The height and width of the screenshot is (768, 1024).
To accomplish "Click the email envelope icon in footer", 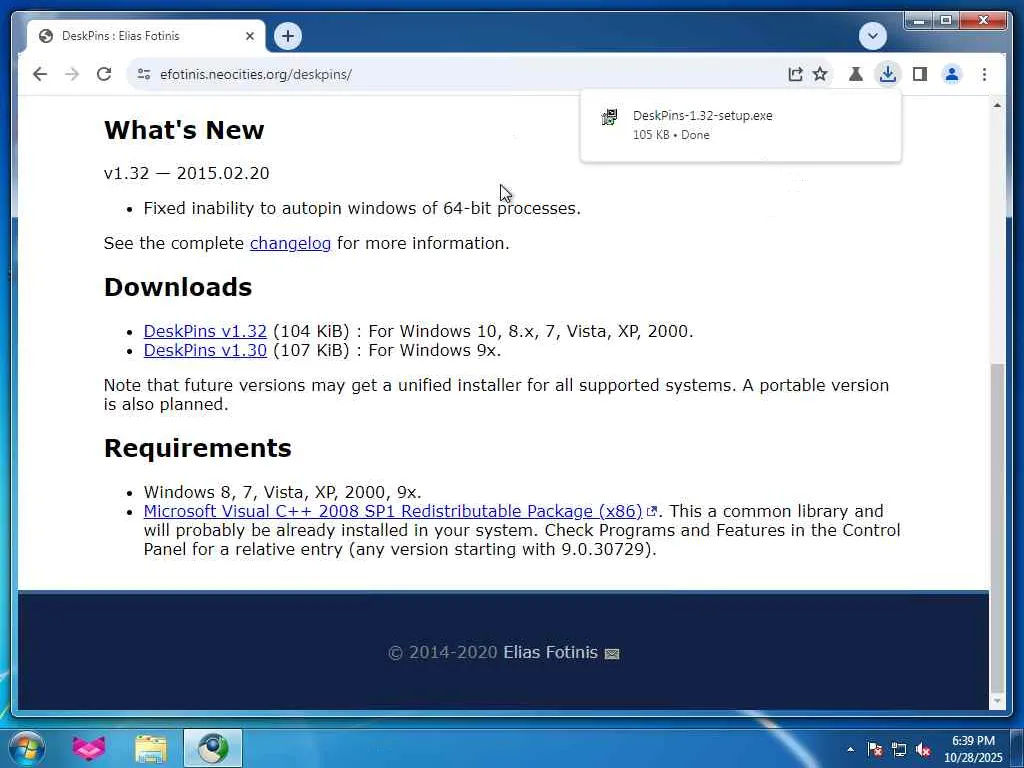I will tap(612, 654).
